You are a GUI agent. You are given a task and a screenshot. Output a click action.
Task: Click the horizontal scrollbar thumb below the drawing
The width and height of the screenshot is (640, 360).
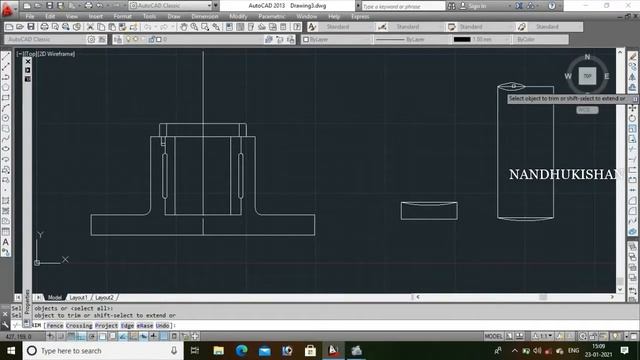pos(543,298)
